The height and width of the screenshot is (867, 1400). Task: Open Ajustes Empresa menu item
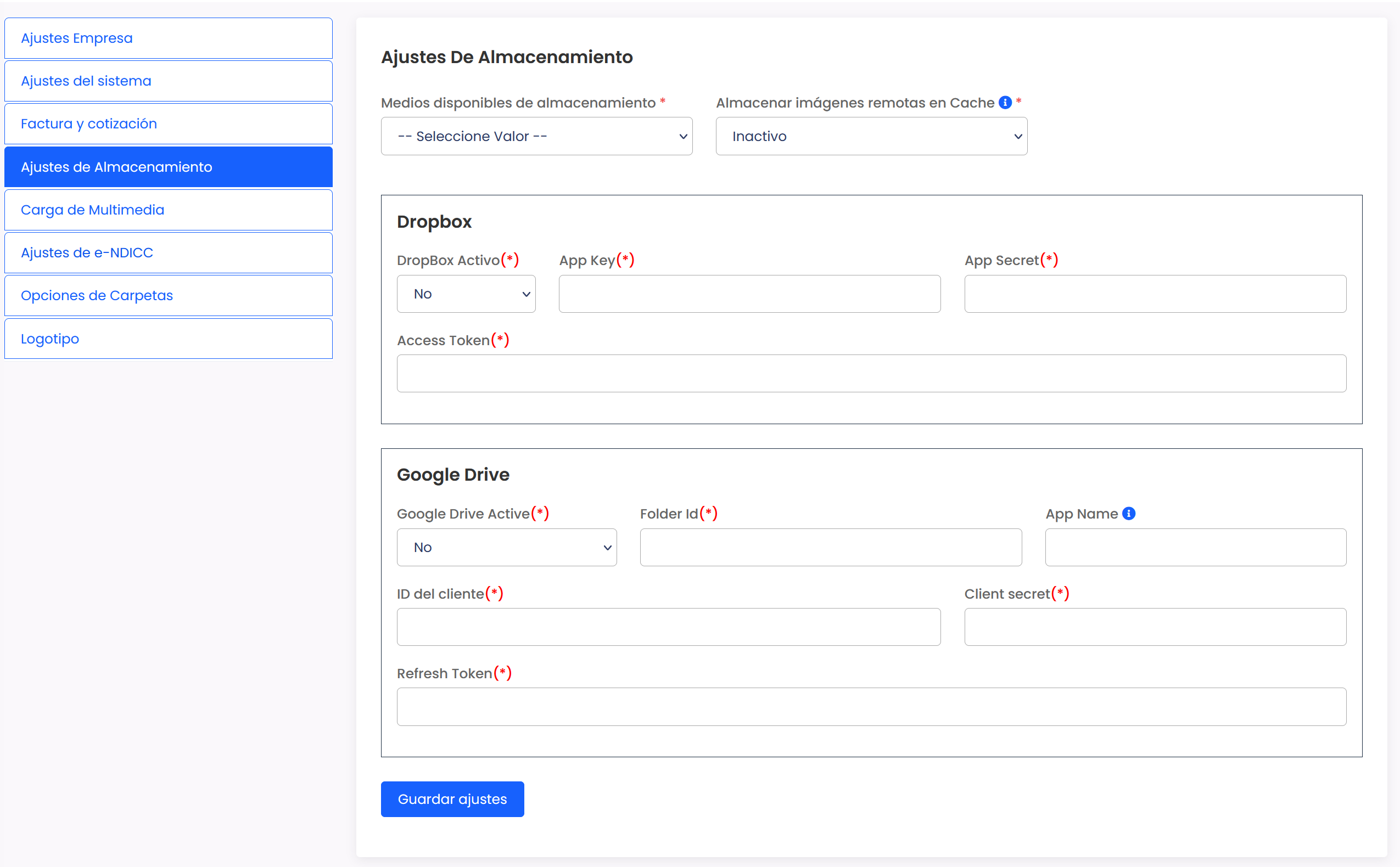pos(168,38)
